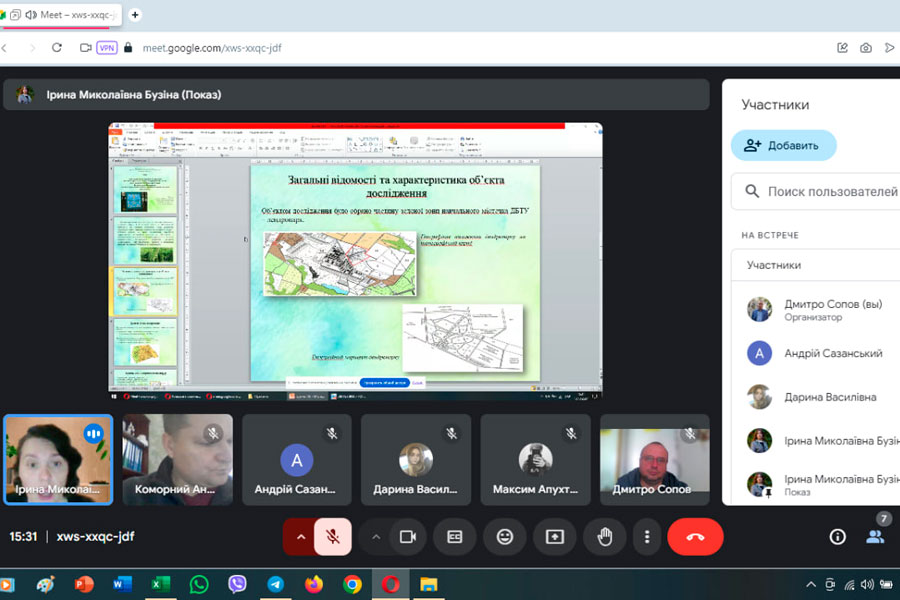Click the VPN badge in address bar
This screenshot has width=900, height=600.
(107, 48)
